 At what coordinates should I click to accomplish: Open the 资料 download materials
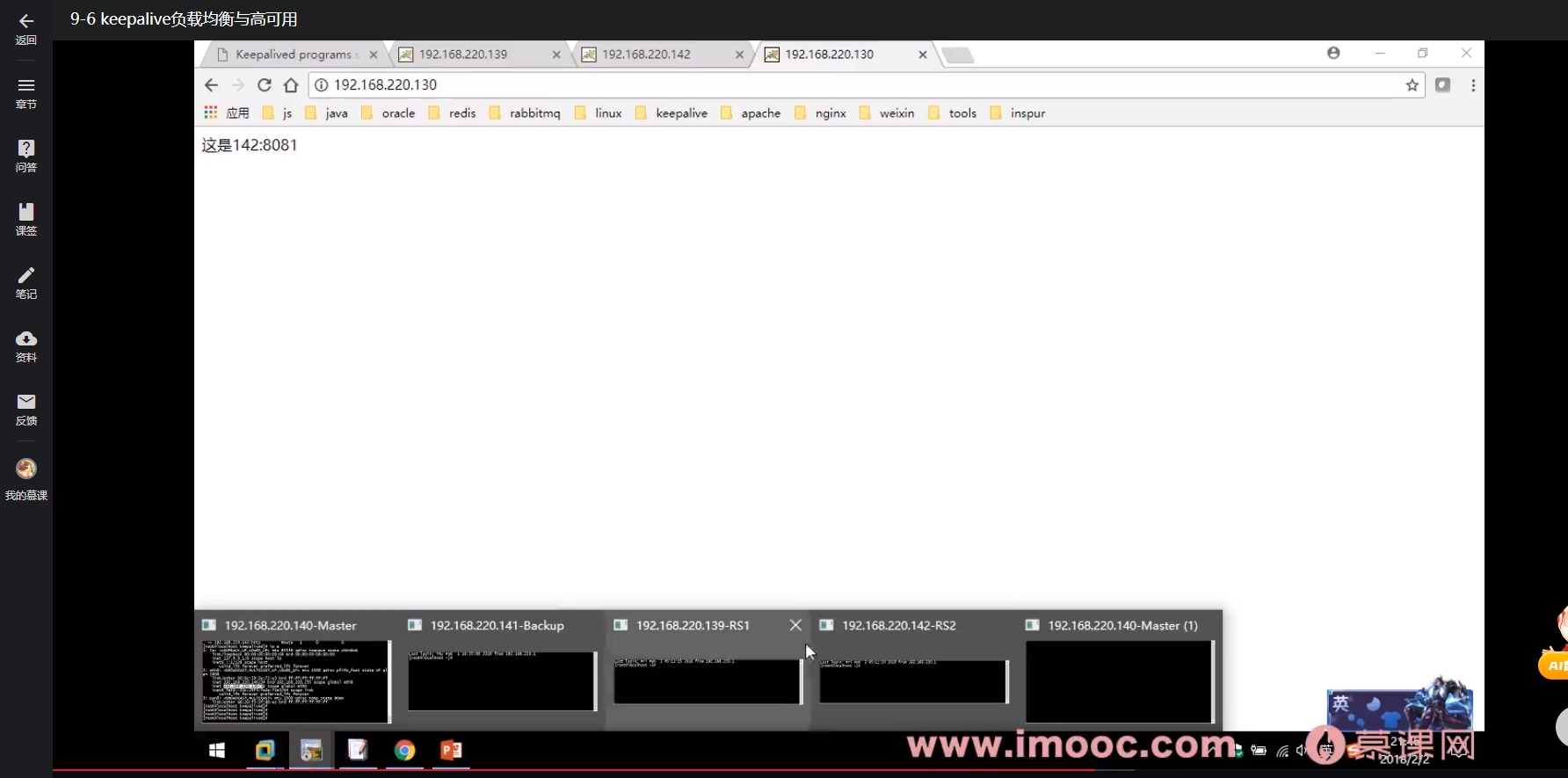tap(26, 345)
